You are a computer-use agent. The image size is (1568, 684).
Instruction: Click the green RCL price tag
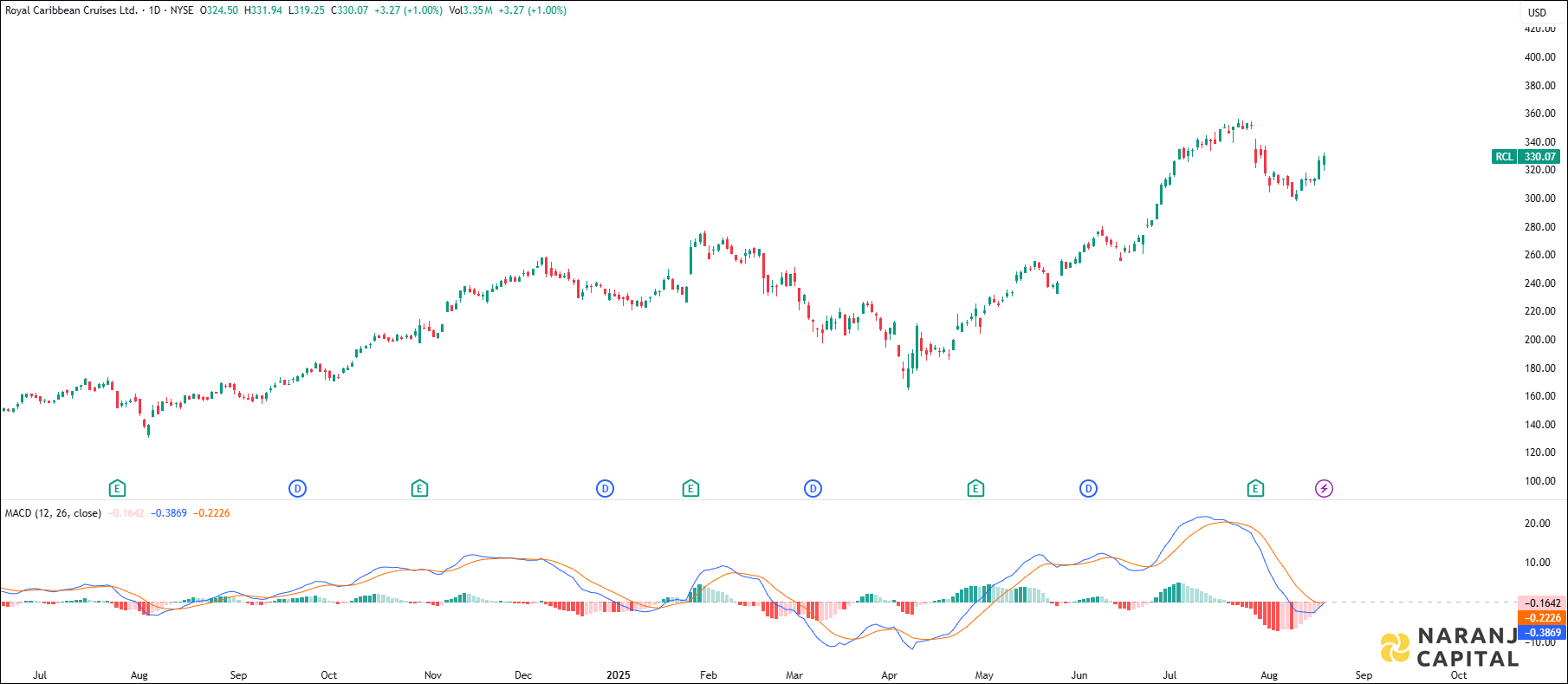[1505, 157]
